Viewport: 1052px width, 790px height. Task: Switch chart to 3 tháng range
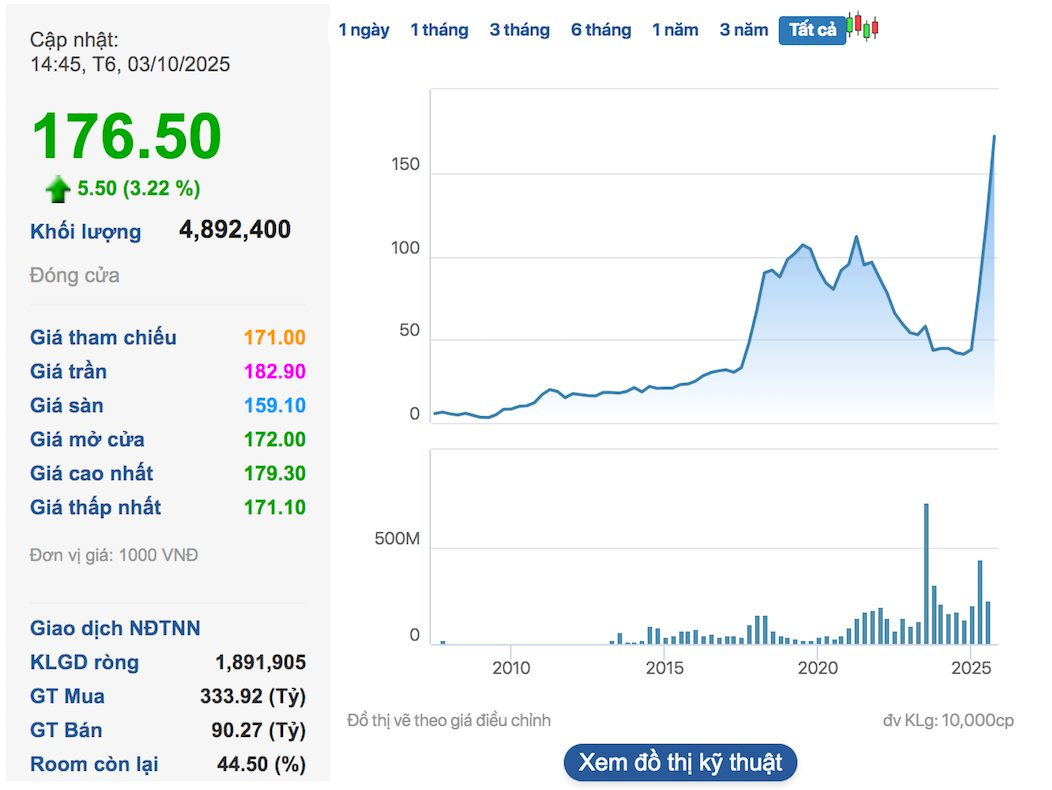click(519, 30)
